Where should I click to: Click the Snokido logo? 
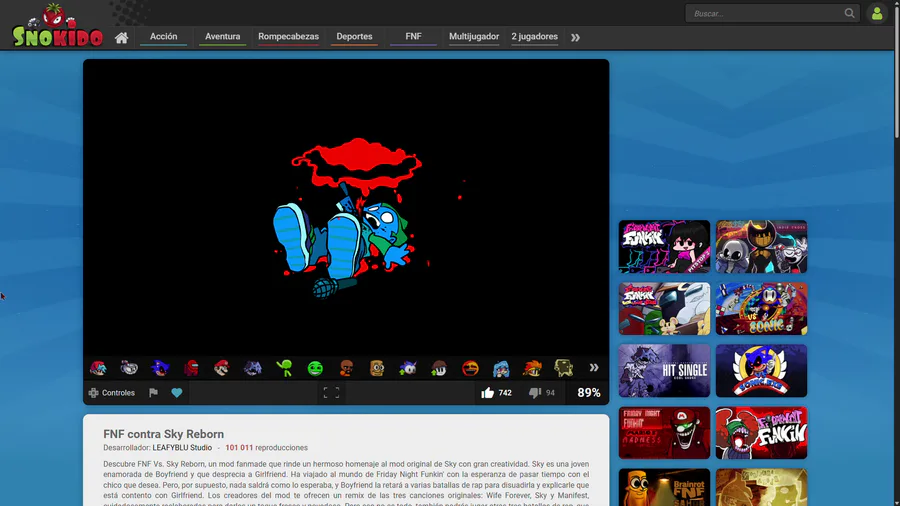pos(57,25)
